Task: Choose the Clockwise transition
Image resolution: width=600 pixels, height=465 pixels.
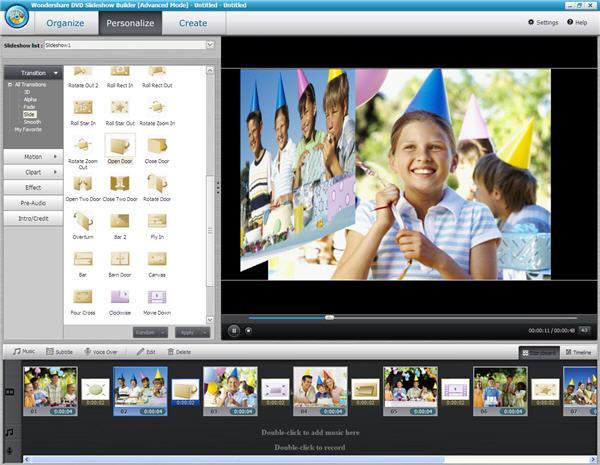Action: [120, 297]
